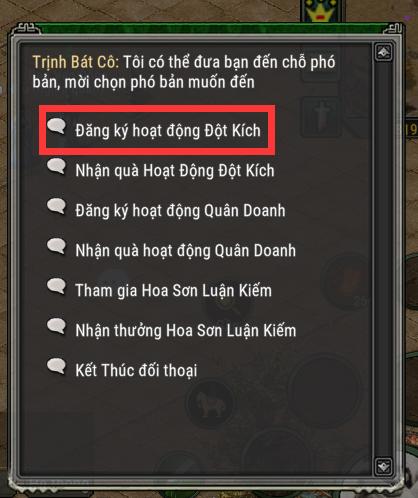Click the scroll down arrow button

point(383,466)
